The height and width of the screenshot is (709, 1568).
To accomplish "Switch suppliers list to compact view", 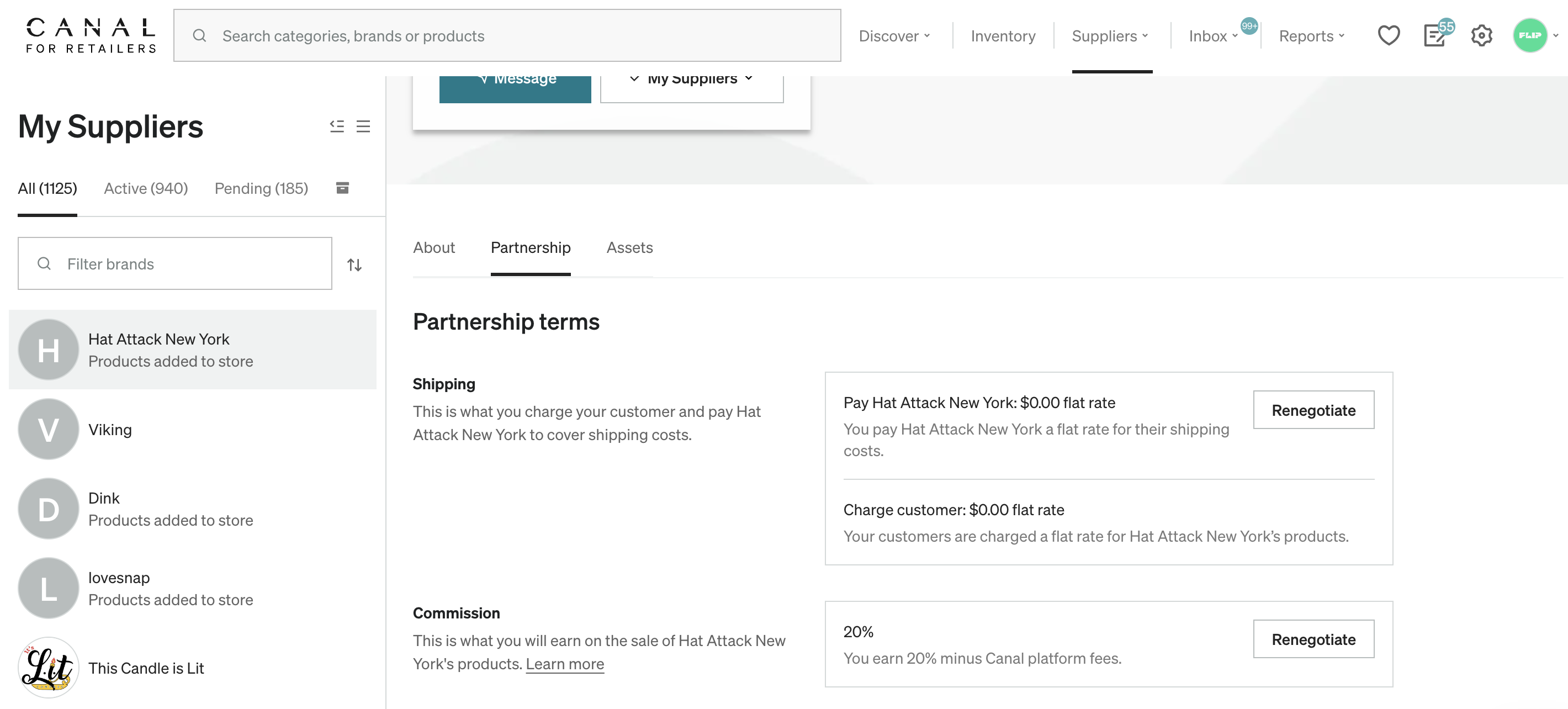I will click(x=363, y=126).
